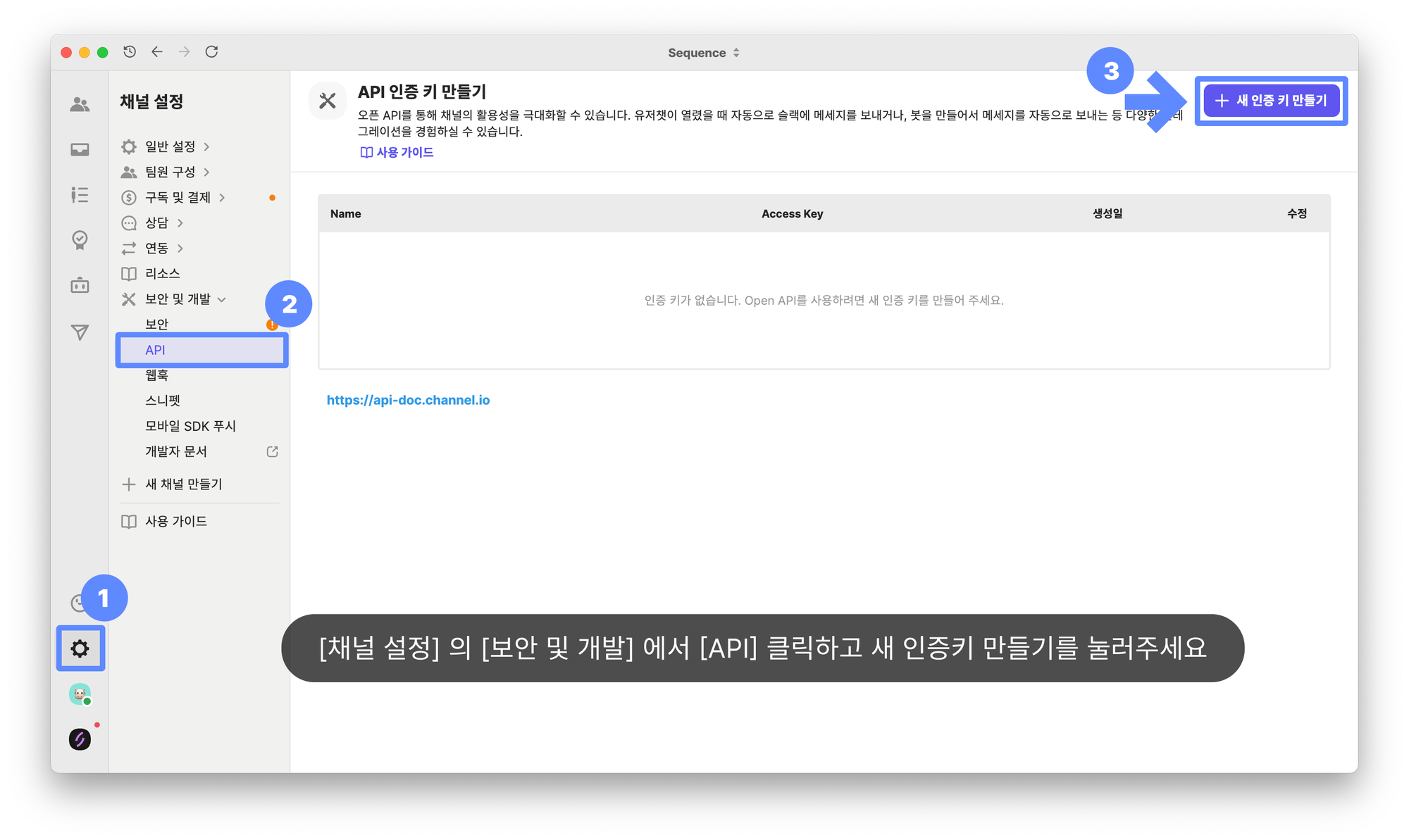The image size is (1409, 840).
Task: Click the contact list icon in left rail
Action: tap(80, 194)
